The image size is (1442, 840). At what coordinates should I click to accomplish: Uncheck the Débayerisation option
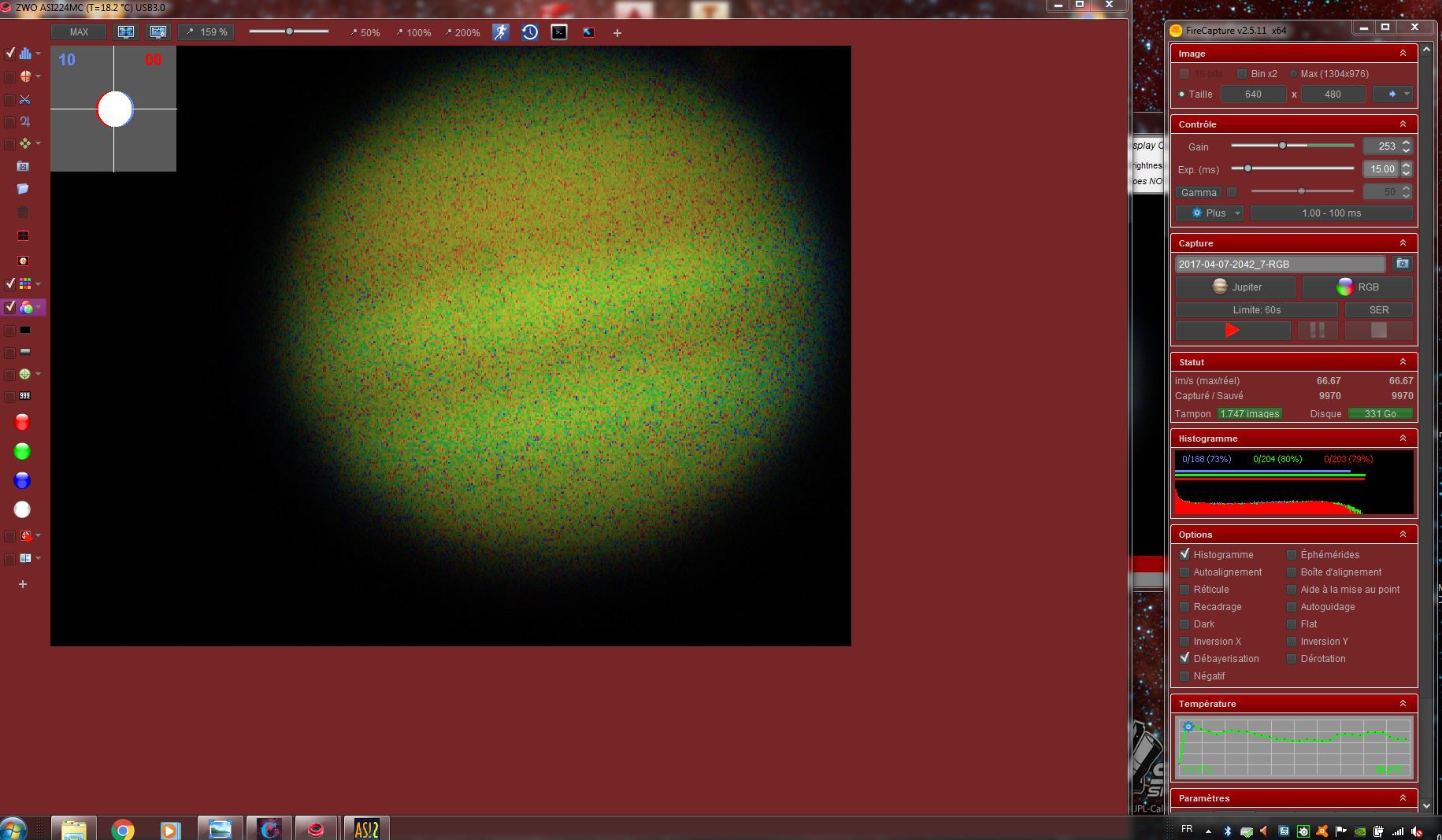[1184, 658]
